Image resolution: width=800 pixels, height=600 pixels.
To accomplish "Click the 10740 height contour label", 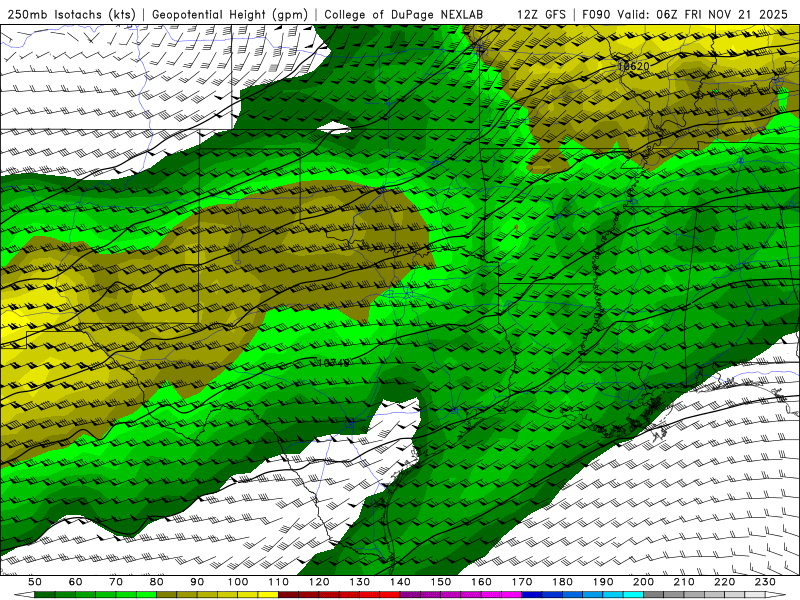I will point(333,363).
